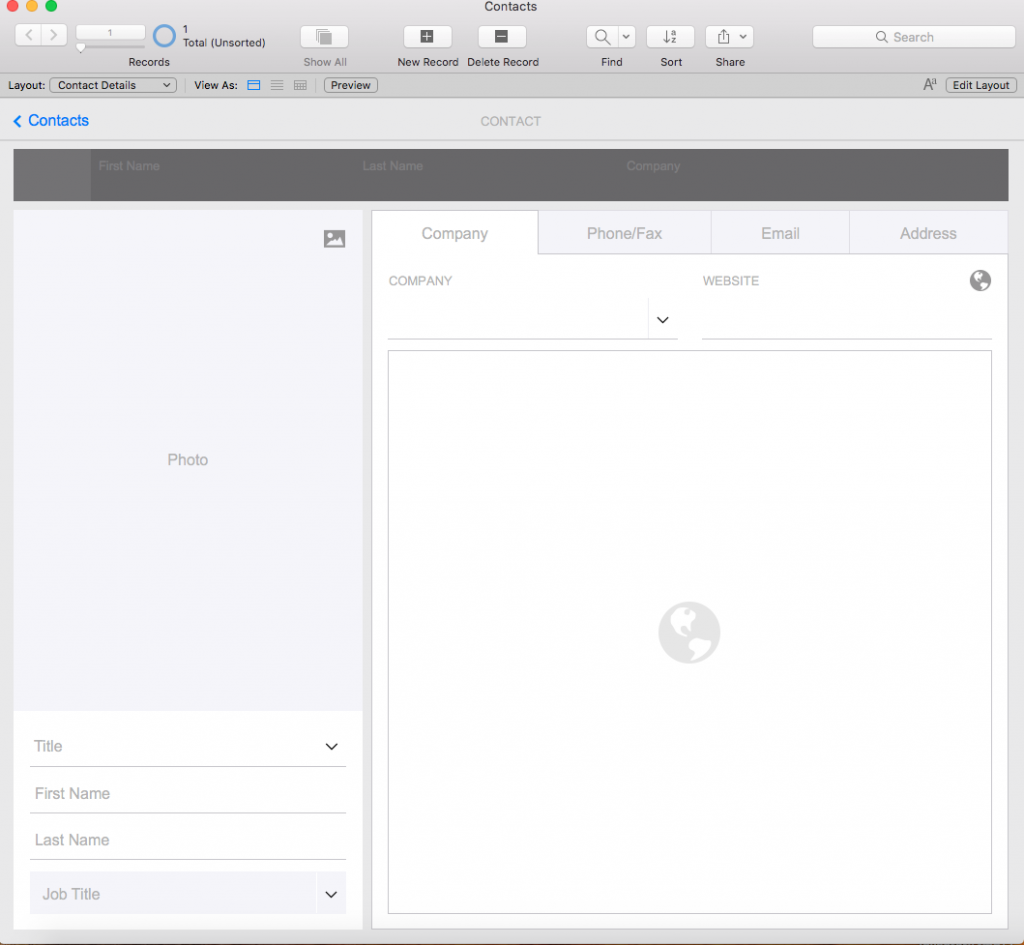Select Form view in View As controls
The image size is (1024, 945).
(254, 85)
